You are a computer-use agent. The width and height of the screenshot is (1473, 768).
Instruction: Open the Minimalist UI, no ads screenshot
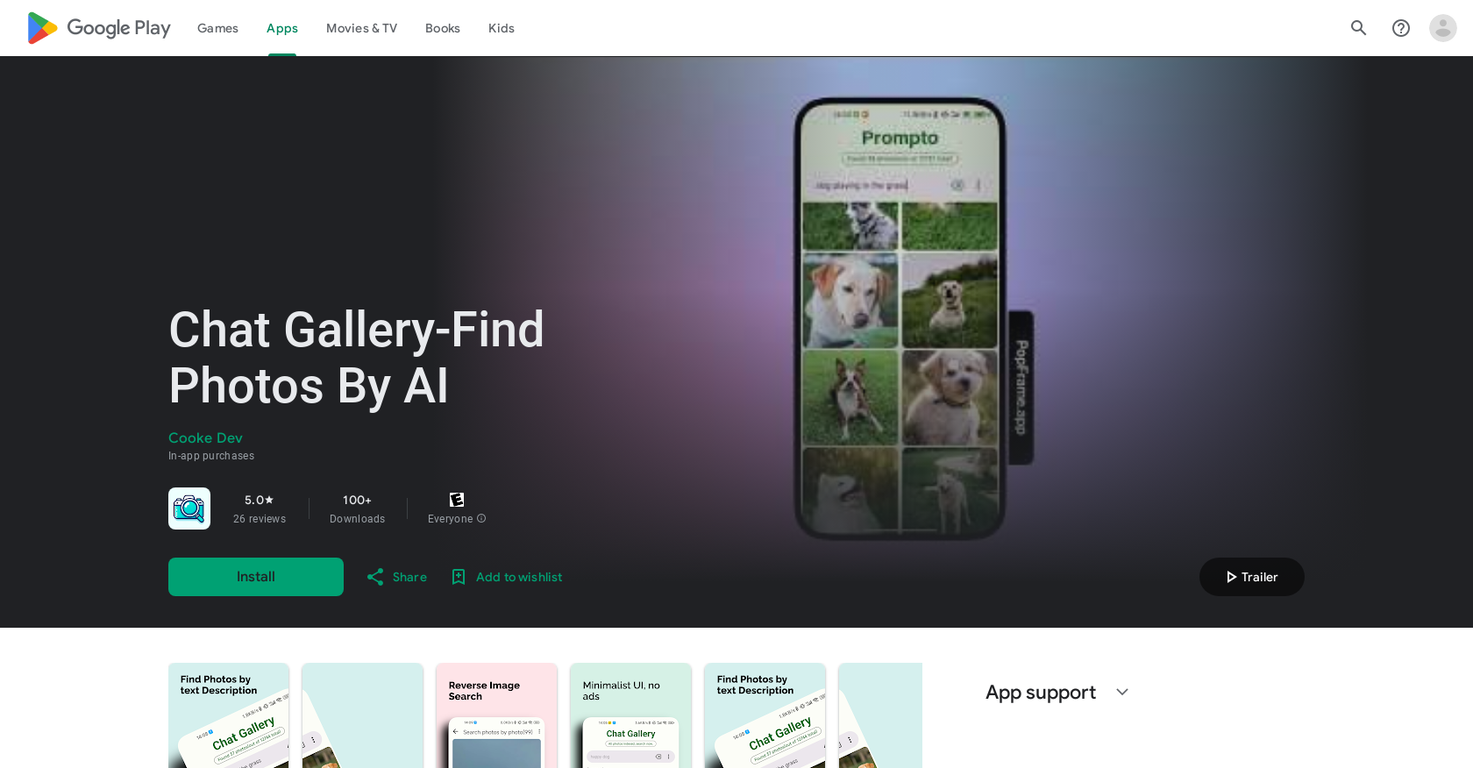point(631,716)
